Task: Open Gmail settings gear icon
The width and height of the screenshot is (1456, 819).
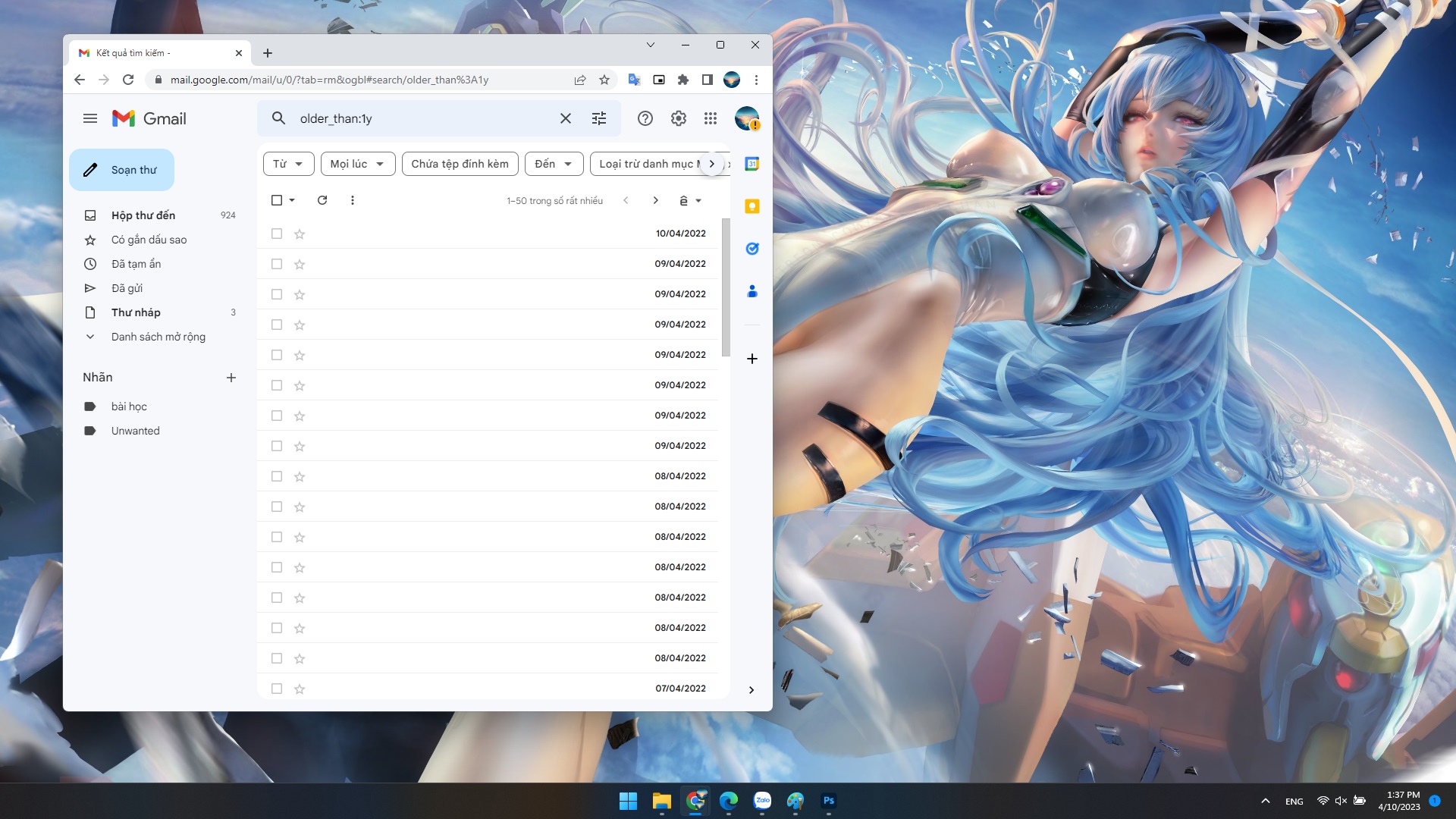Action: click(679, 118)
